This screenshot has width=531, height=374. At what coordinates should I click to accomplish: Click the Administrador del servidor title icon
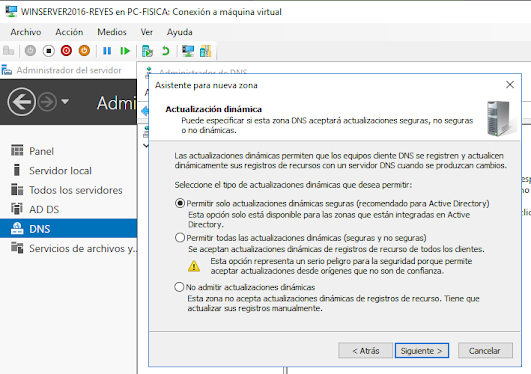[6, 70]
